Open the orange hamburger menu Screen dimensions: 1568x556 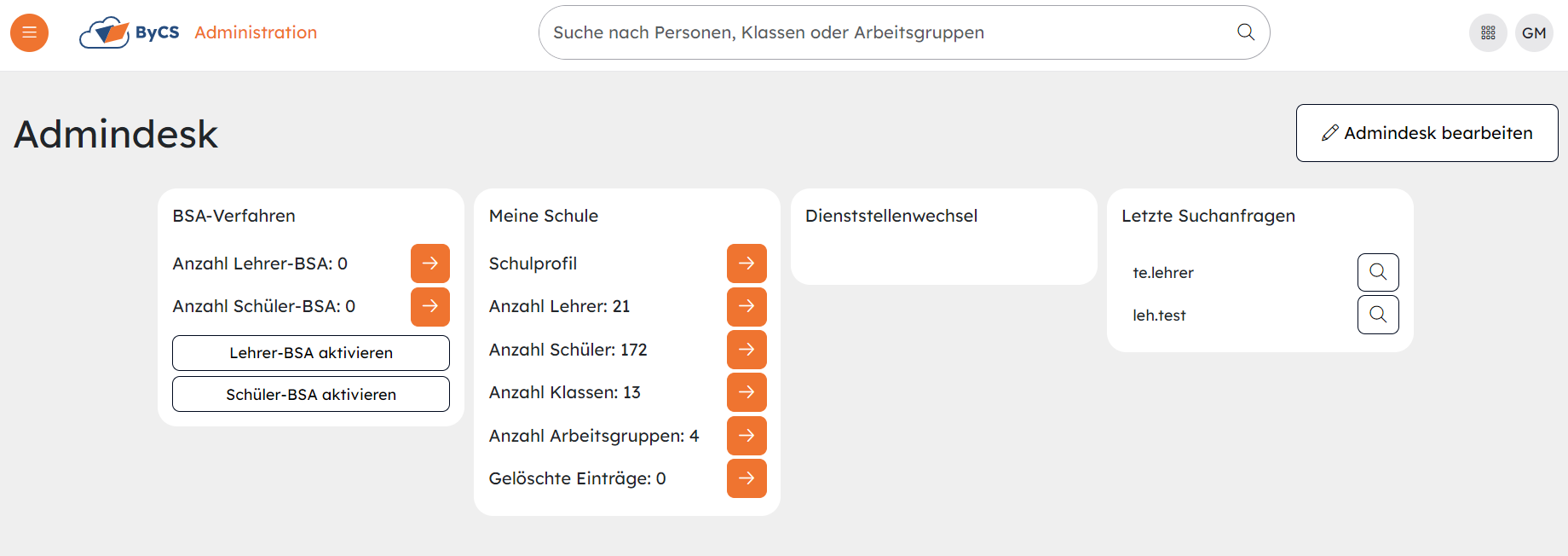pyautogui.click(x=29, y=32)
